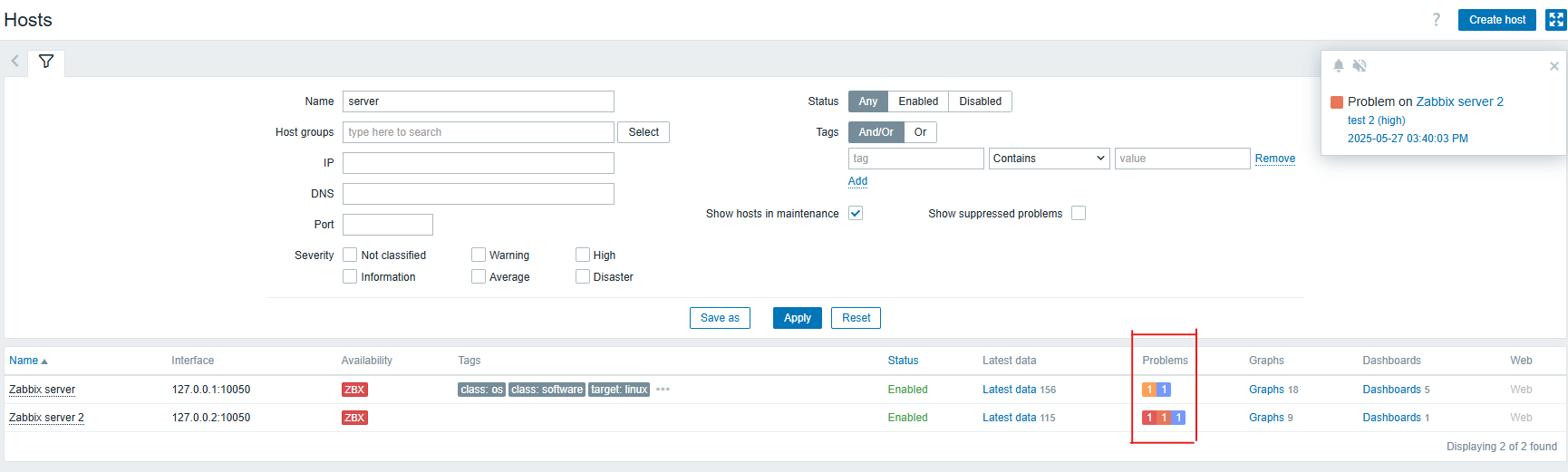Choose Or tag evaluation
Viewport: 1568px width, 472px height.
point(920,132)
